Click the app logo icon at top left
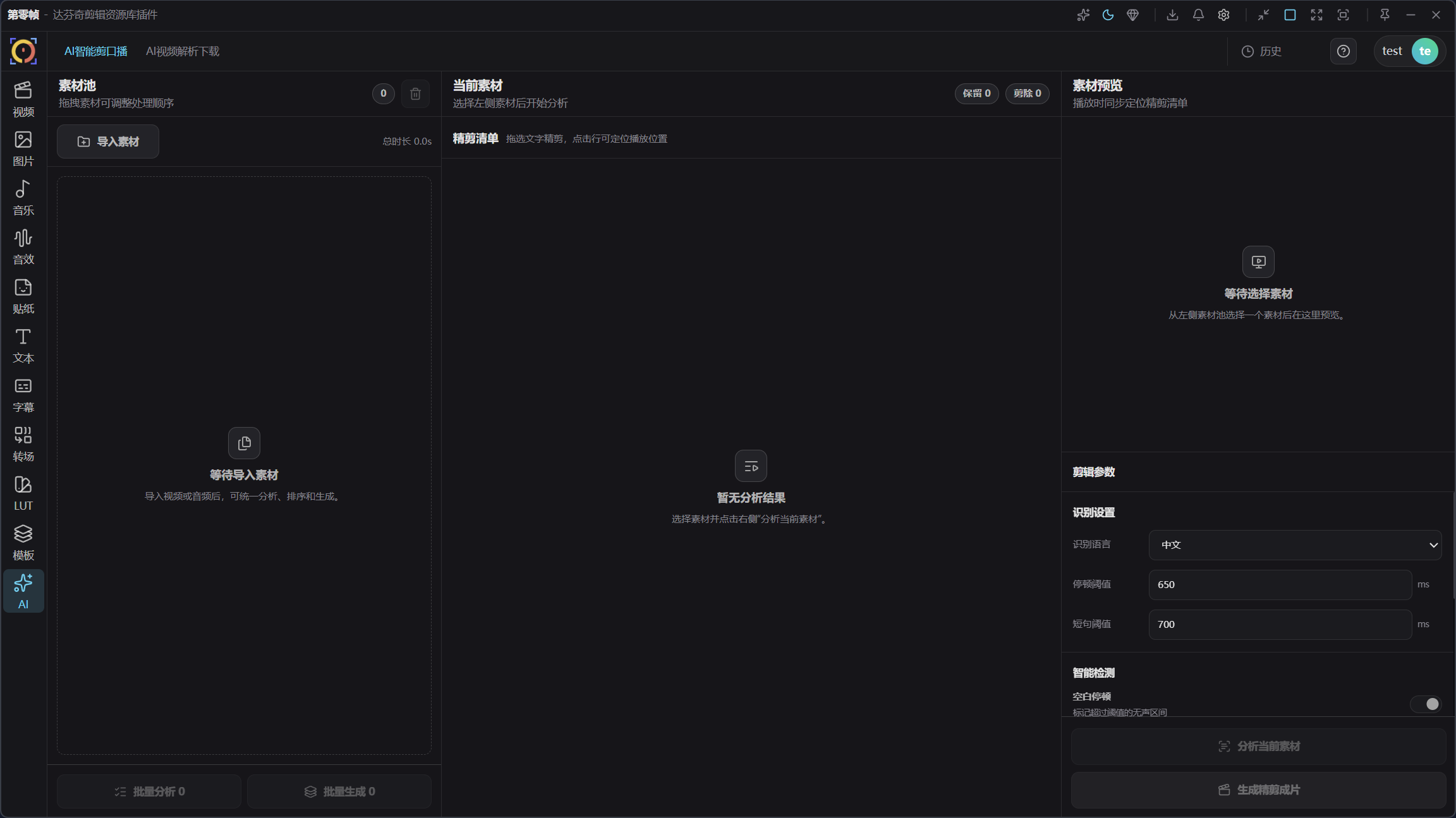The height and width of the screenshot is (818, 1456). pos(23,51)
